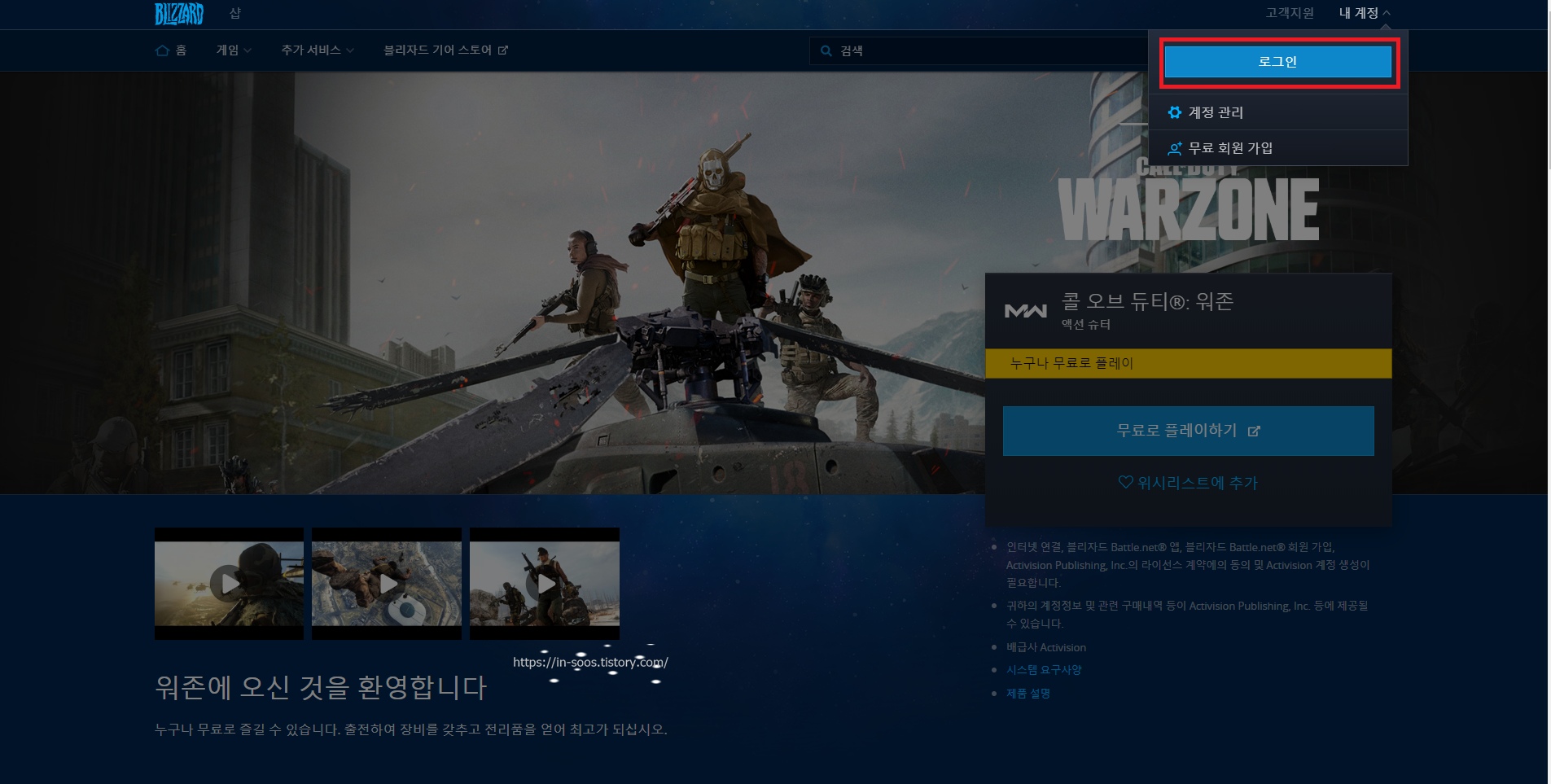1551x784 pixels.
Task: Select 무료 회원 가입 sign-up
Action: pos(1277,148)
